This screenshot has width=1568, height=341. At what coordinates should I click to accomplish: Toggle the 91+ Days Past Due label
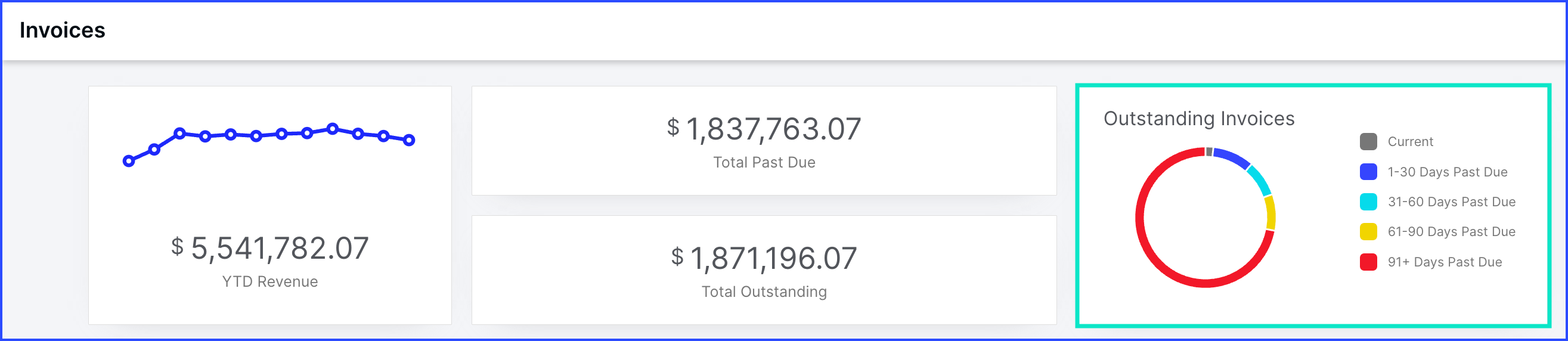tap(1445, 262)
